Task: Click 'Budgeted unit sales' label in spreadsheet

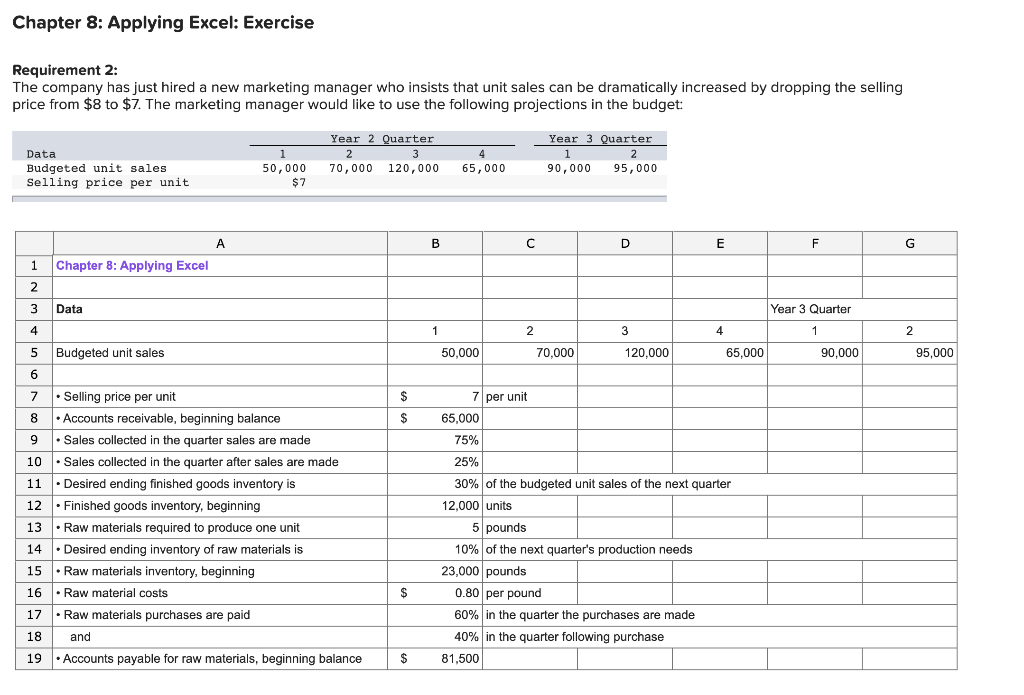Action: coord(110,353)
